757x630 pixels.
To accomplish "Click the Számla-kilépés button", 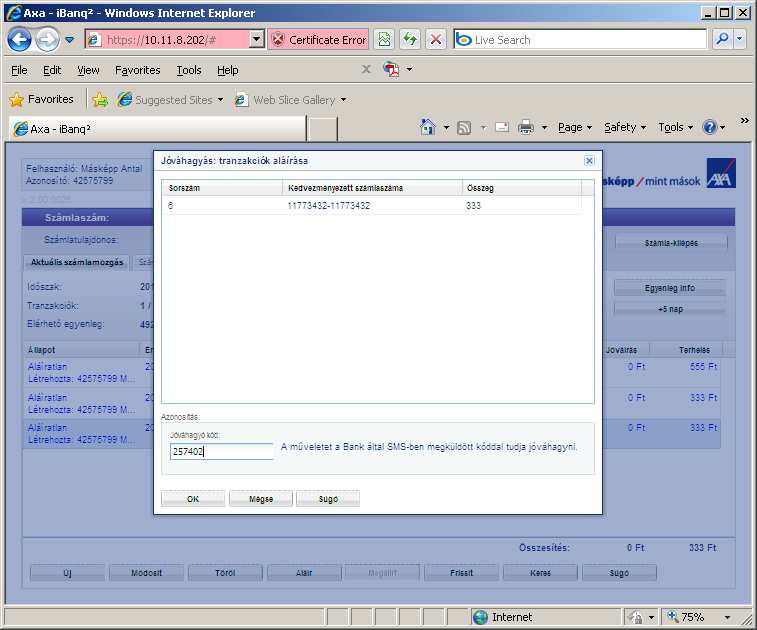I will (671, 242).
